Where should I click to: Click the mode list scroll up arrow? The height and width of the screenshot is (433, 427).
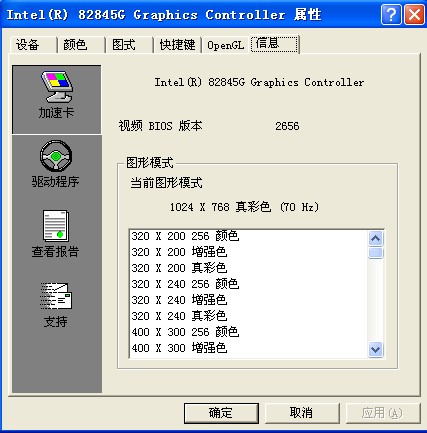[x=376, y=238]
